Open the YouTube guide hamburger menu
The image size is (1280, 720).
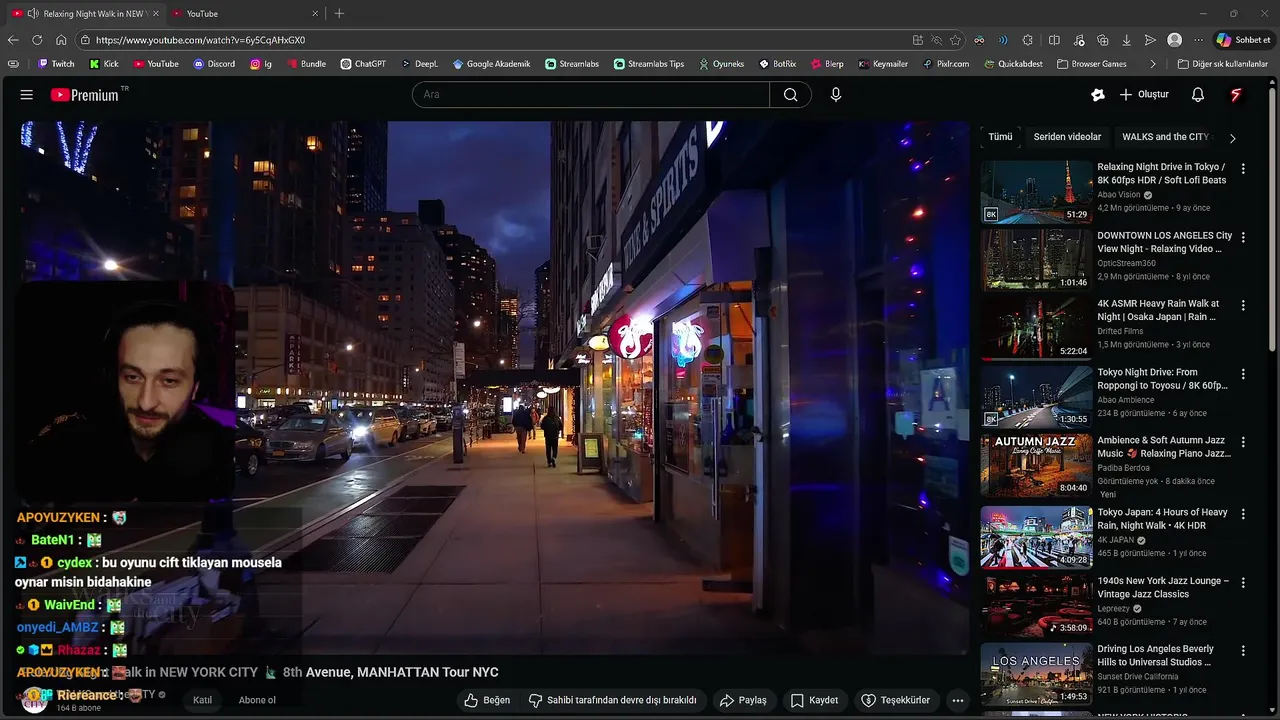(27, 95)
